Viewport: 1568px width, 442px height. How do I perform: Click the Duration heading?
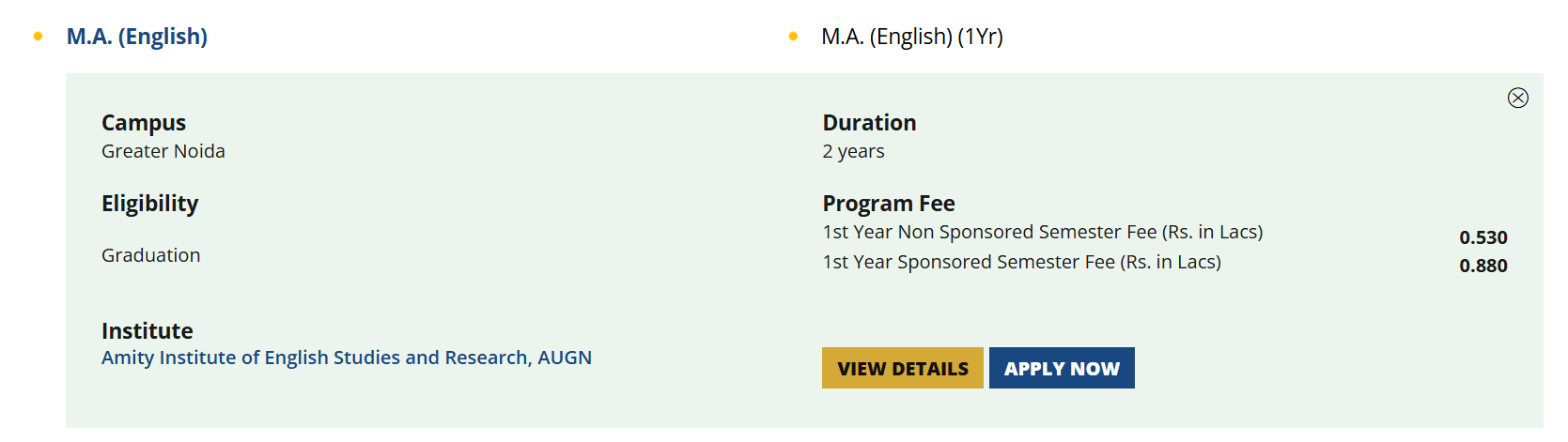(x=869, y=123)
